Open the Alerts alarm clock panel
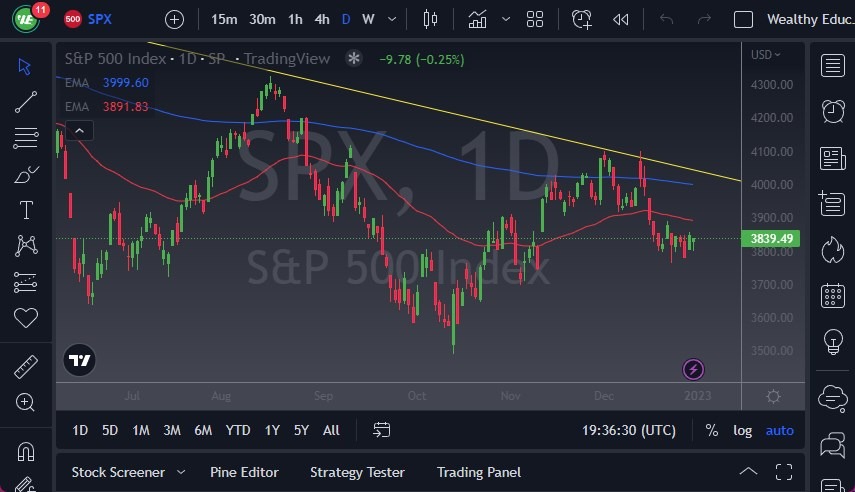 832,111
